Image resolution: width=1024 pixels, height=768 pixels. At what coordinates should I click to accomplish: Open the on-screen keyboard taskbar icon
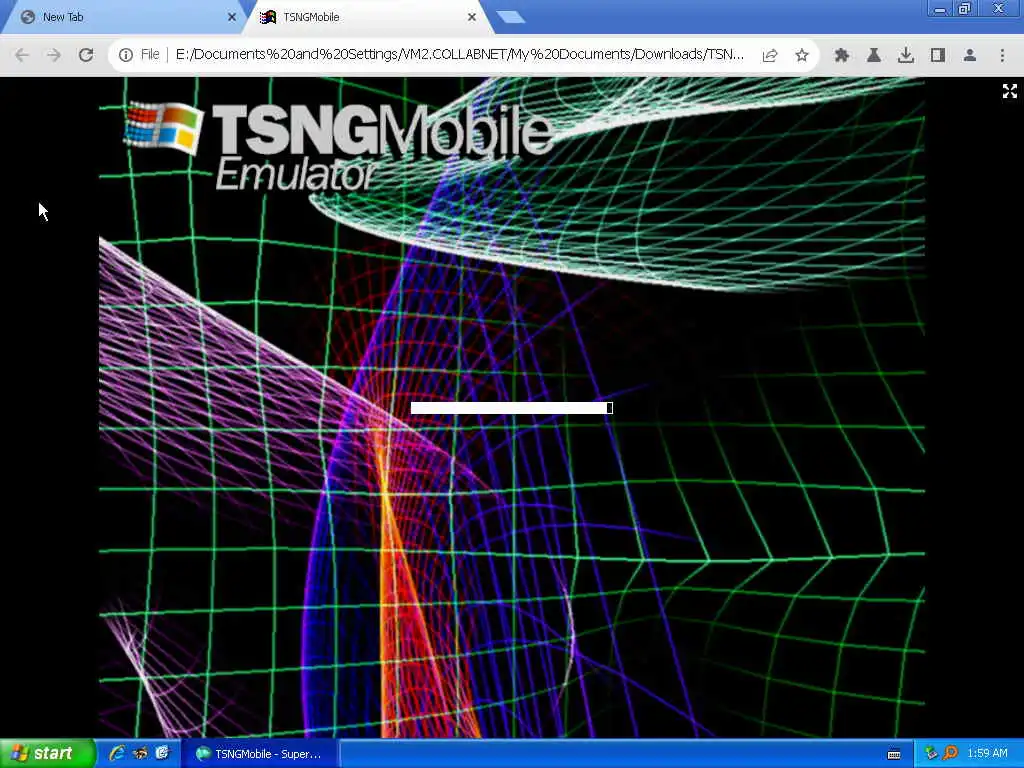[x=894, y=754]
